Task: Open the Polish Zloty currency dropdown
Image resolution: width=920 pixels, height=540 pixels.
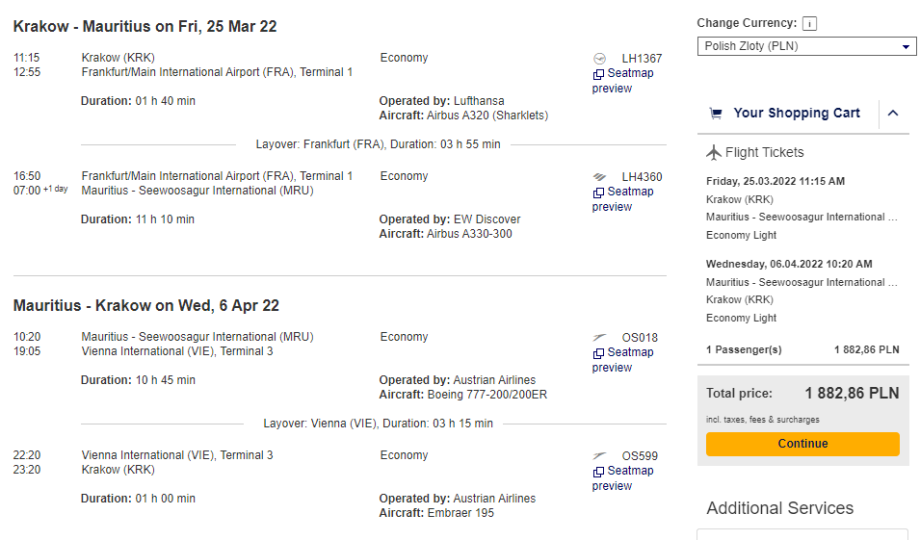Action: click(x=806, y=46)
